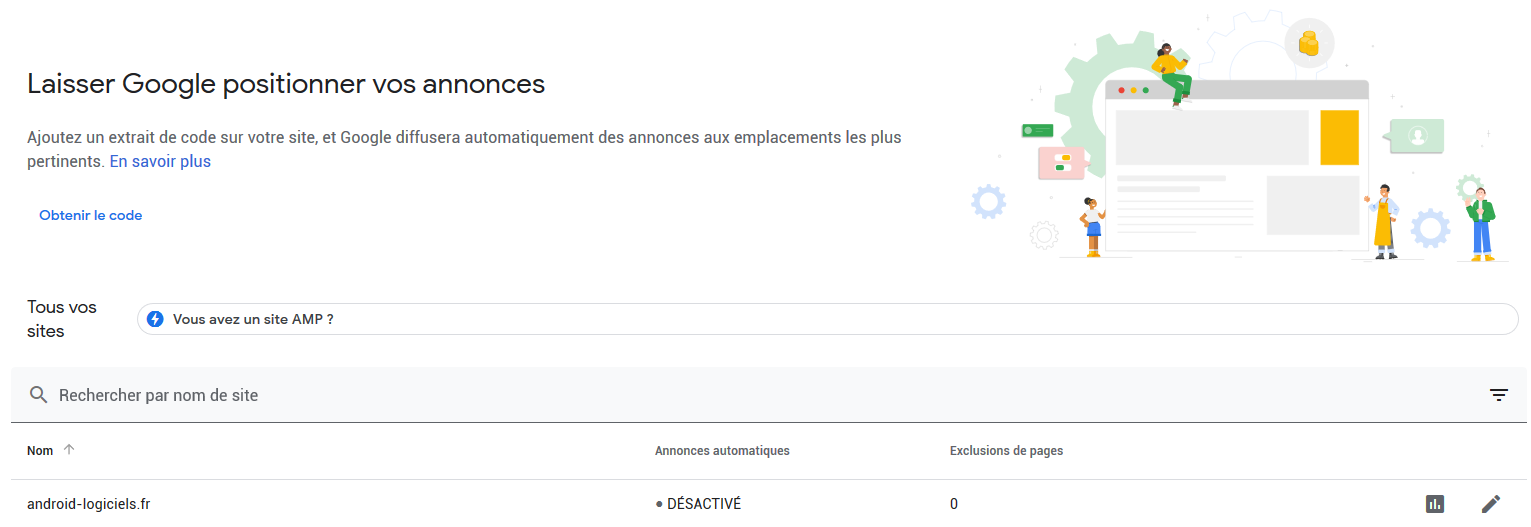Click "Annonces automatiques" column header
The height and width of the screenshot is (527, 1531).
pyautogui.click(x=722, y=451)
